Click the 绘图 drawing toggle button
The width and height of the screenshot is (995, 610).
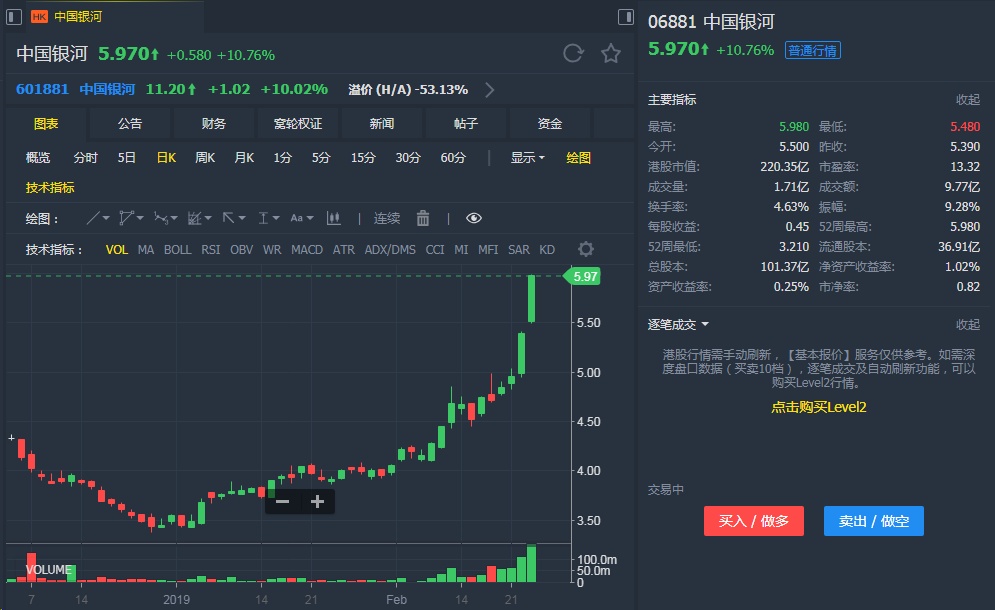click(x=578, y=157)
